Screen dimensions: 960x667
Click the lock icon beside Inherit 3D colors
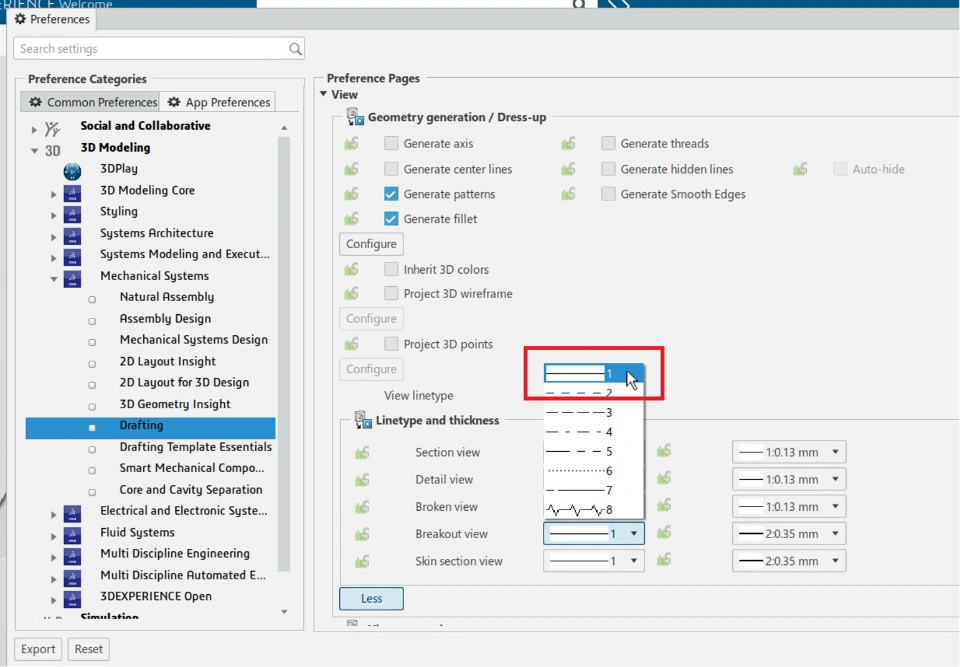(x=351, y=269)
